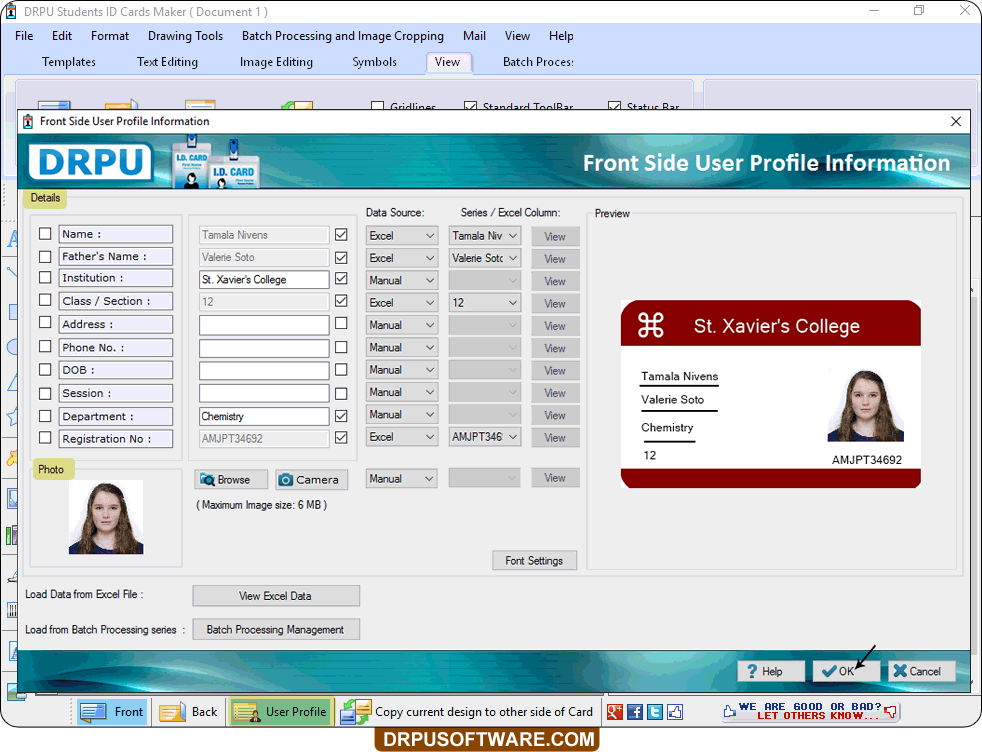Check the box left of Name label
The image size is (982, 752).
point(45,234)
